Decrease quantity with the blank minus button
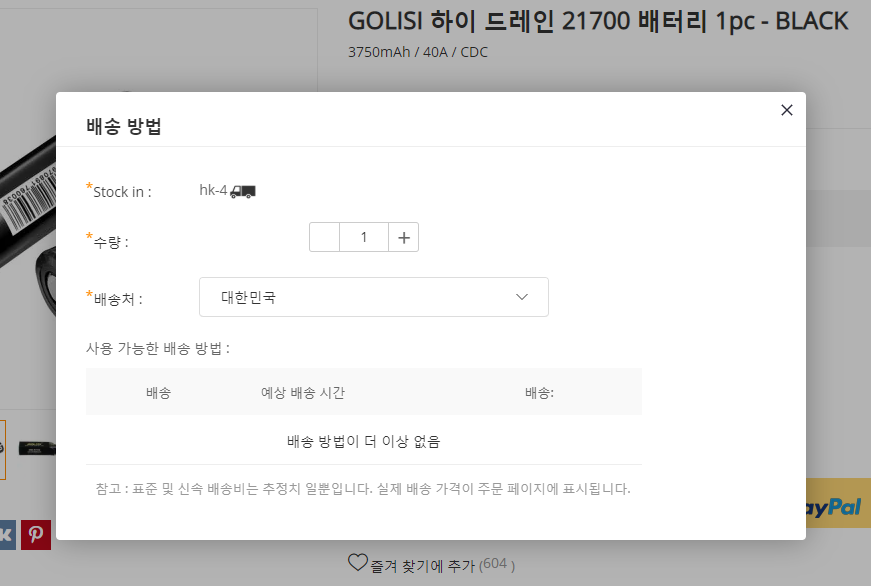Viewport: 871px width, 586px height. tap(324, 237)
